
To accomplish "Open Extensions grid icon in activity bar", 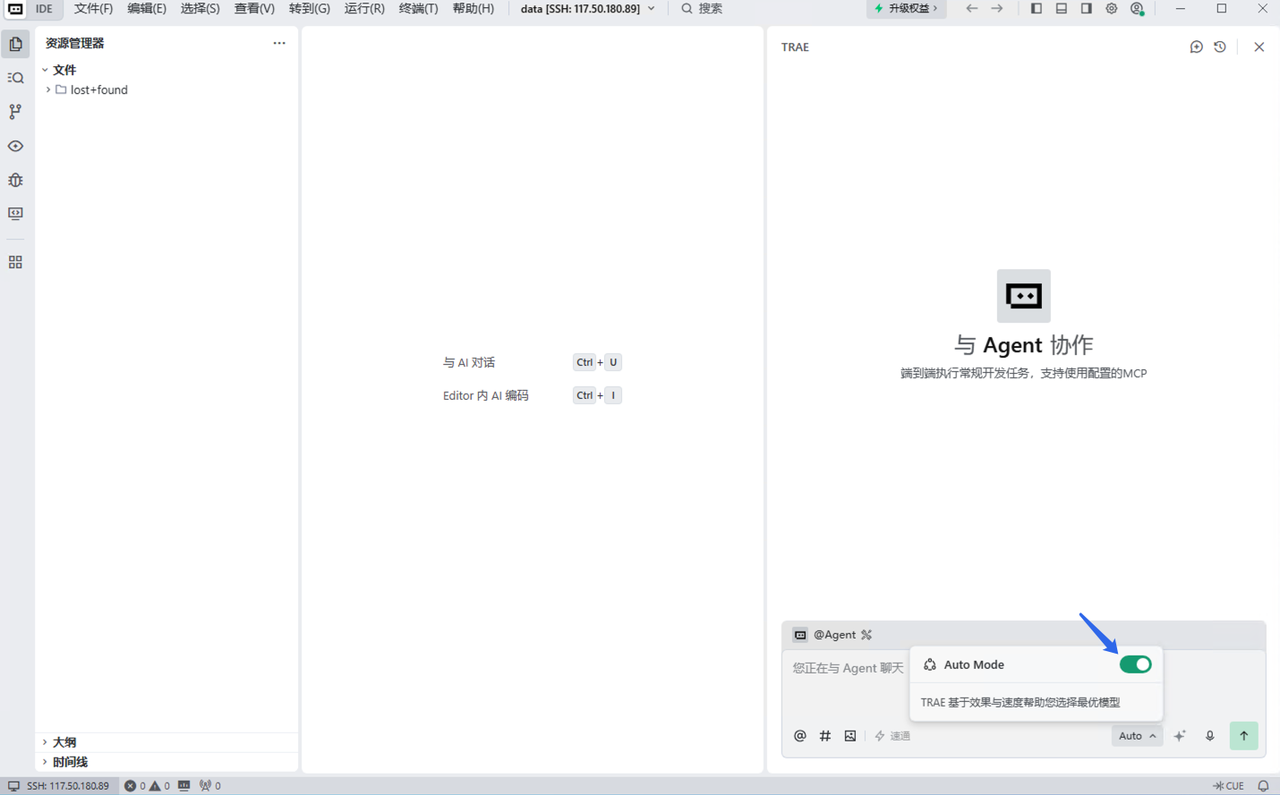I will 15,262.
